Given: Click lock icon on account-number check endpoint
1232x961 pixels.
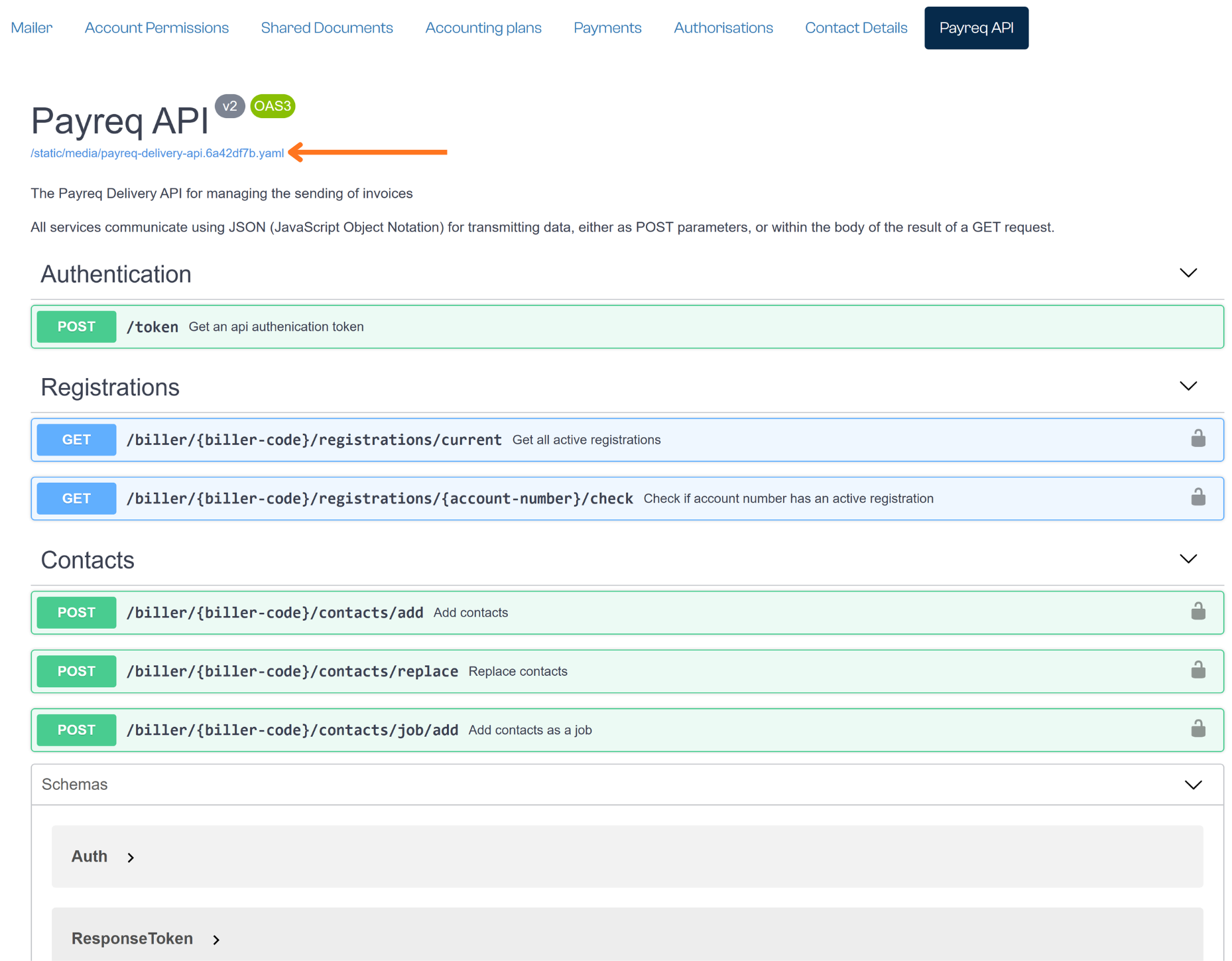Looking at the screenshot, I should (1198, 497).
